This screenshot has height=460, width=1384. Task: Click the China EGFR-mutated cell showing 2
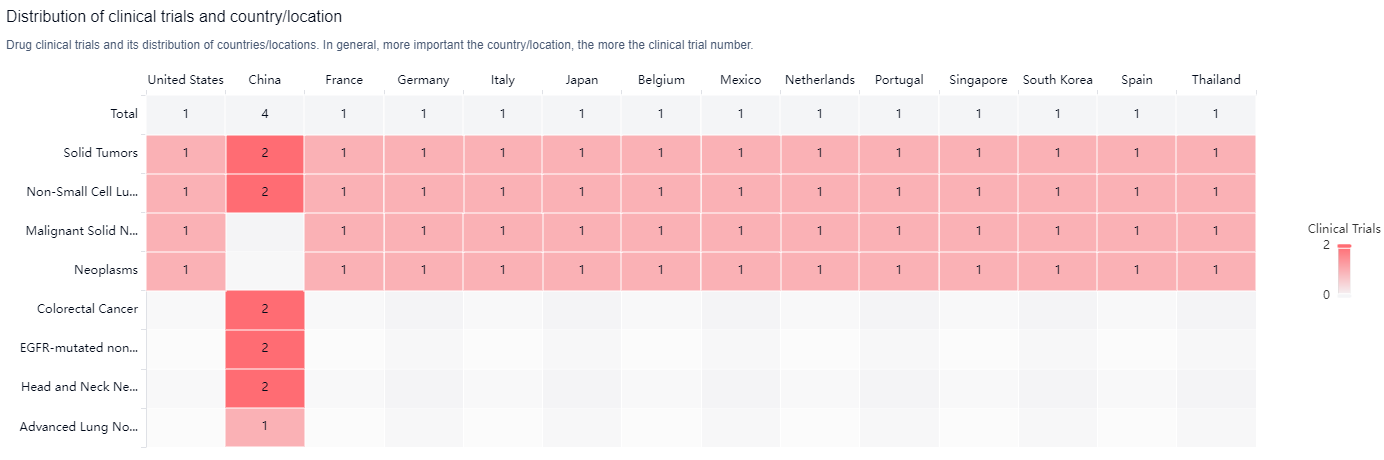tap(265, 348)
